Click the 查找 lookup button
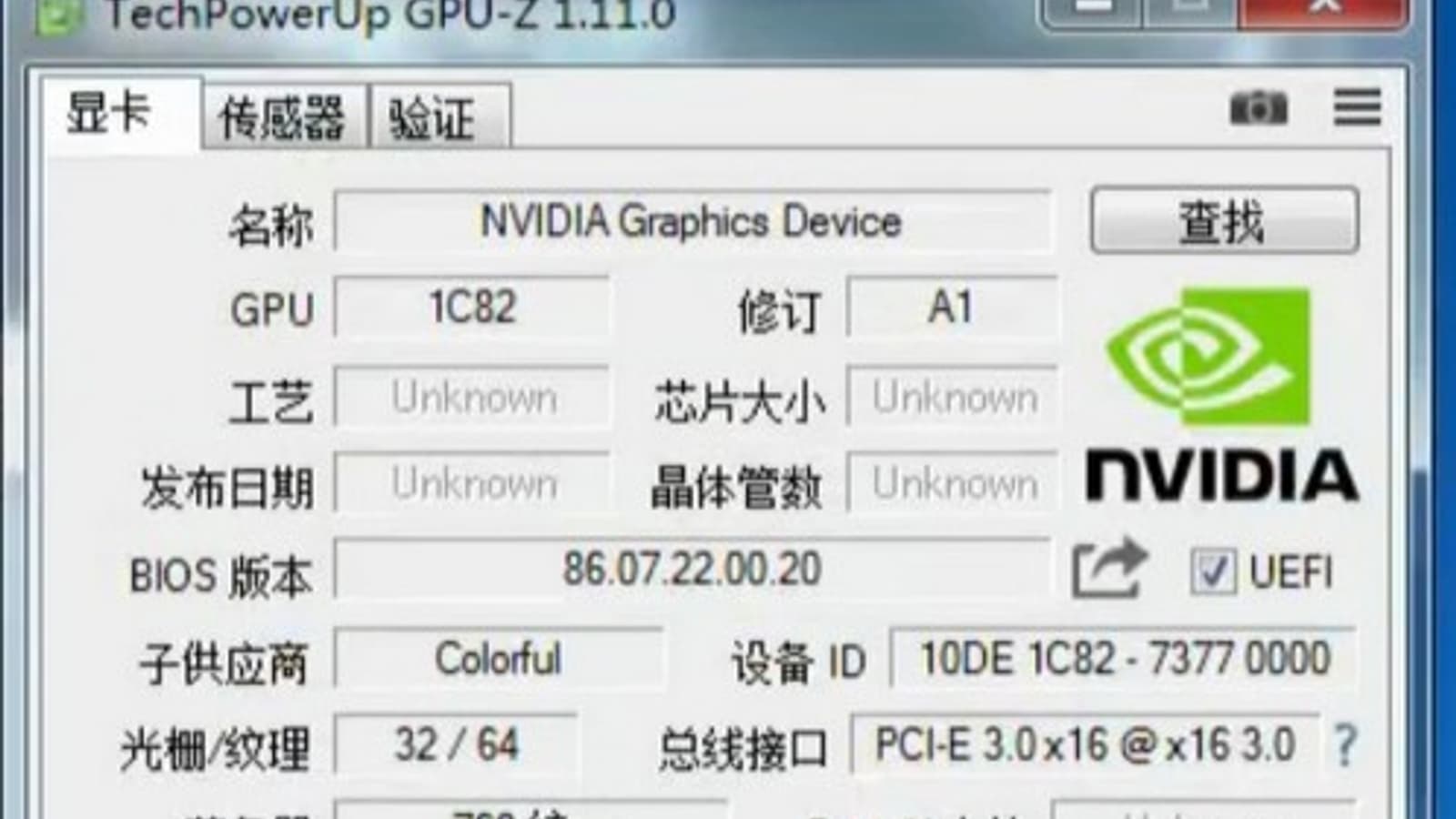The height and width of the screenshot is (819, 1456). [1224, 221]
